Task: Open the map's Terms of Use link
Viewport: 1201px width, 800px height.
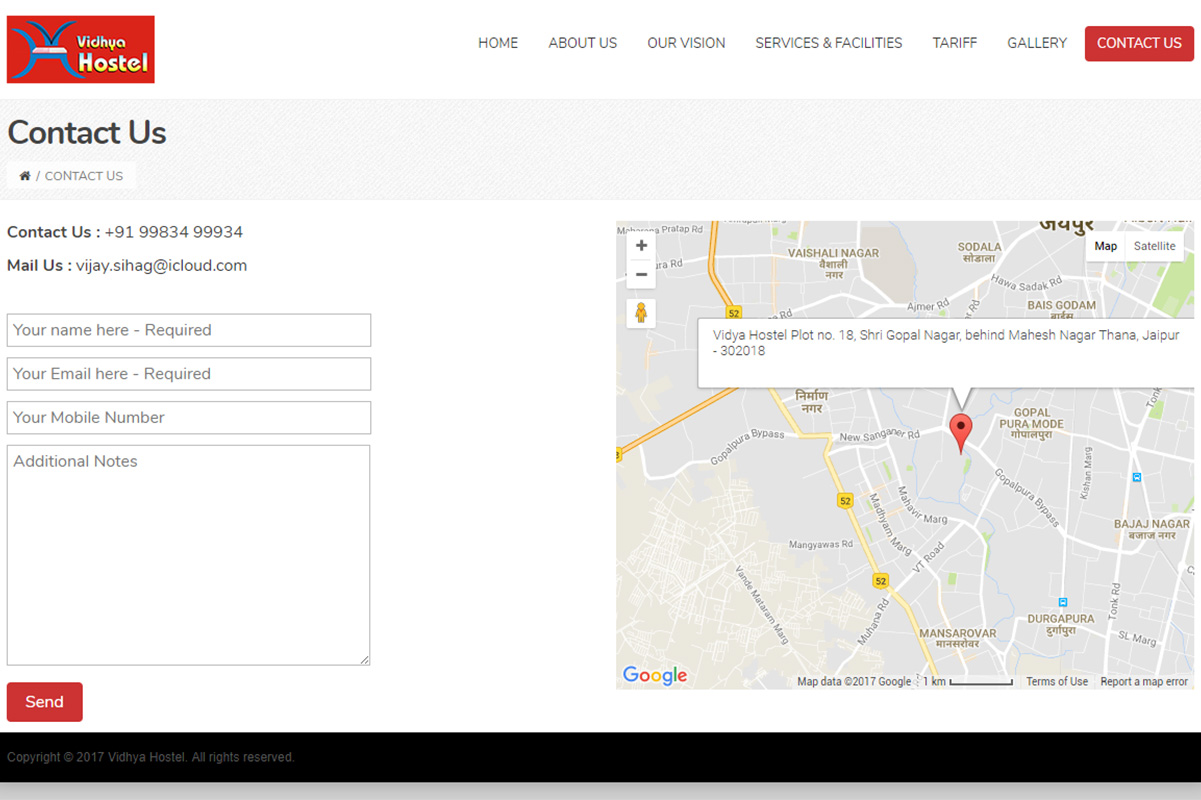Action: coord(1056,682)
